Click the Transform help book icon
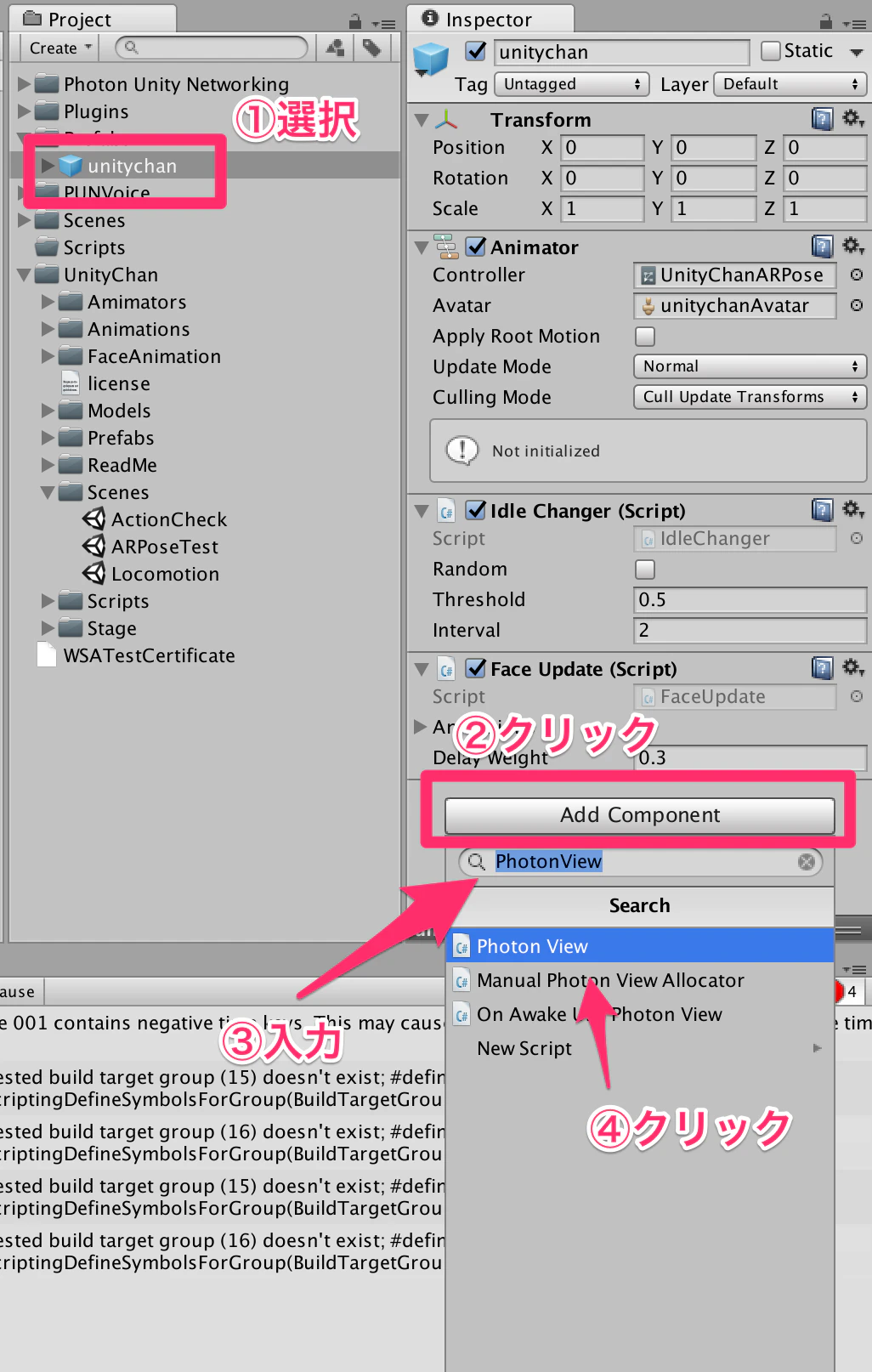 (x=822, y=119)
